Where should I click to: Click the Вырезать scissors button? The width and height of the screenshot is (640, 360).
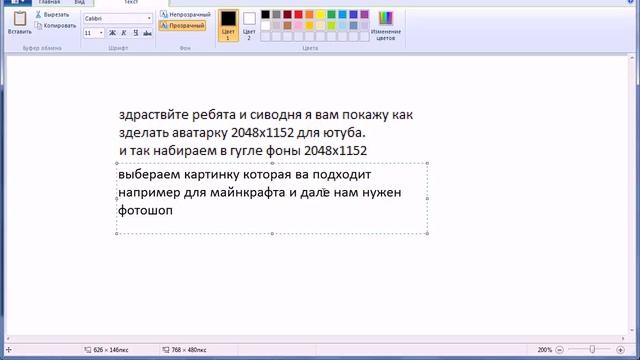pos(52,15)
